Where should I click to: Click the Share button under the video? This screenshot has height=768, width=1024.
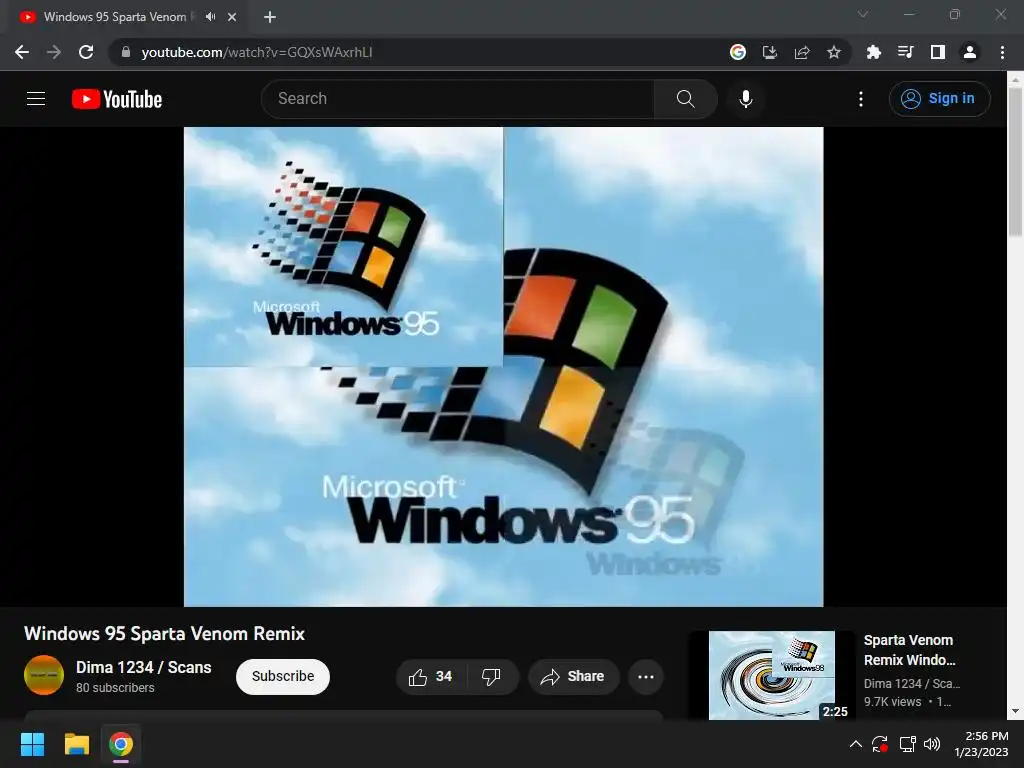[573, 677]
